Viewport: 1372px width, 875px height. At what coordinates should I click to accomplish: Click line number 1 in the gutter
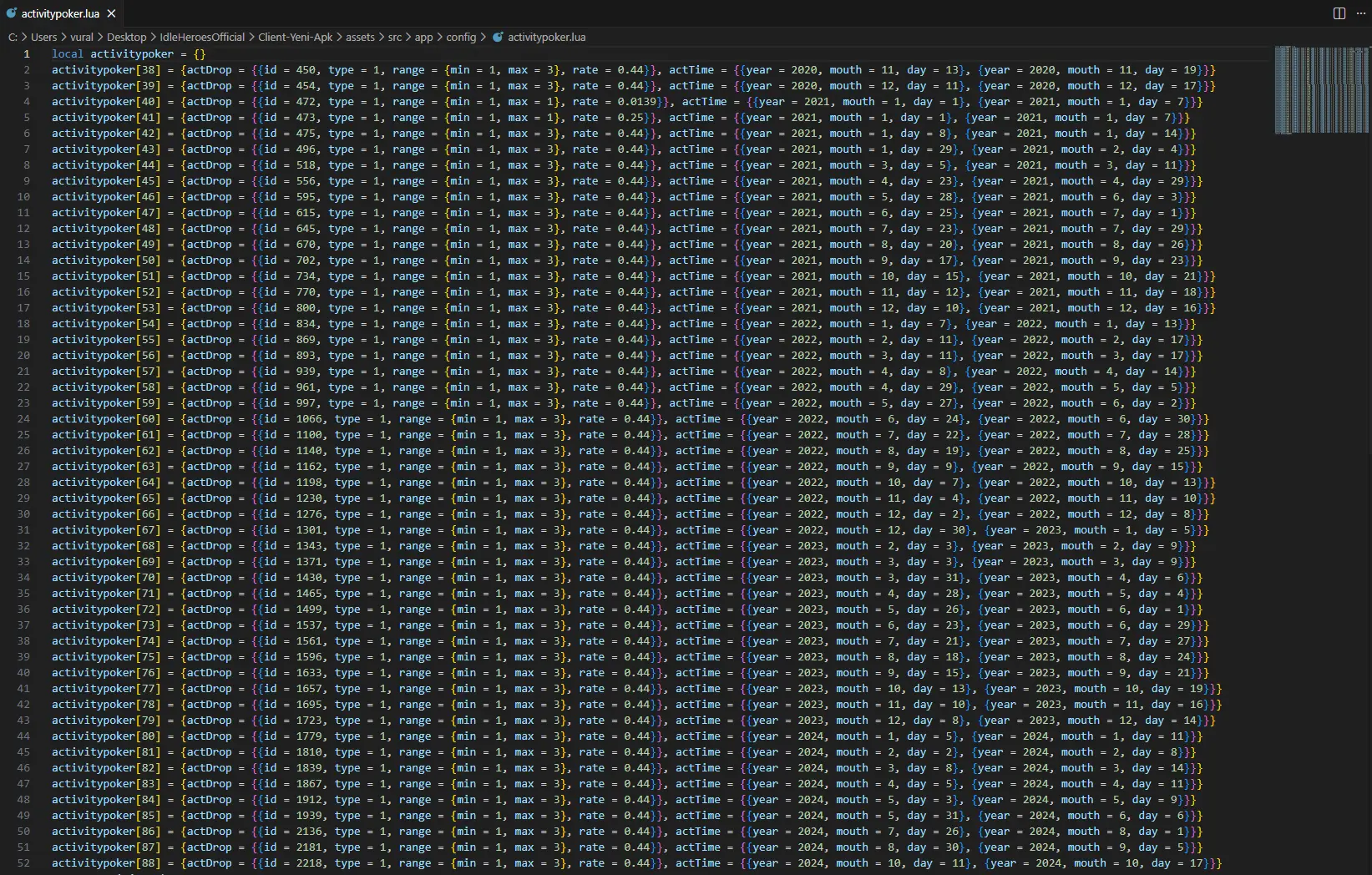point(27,54)
